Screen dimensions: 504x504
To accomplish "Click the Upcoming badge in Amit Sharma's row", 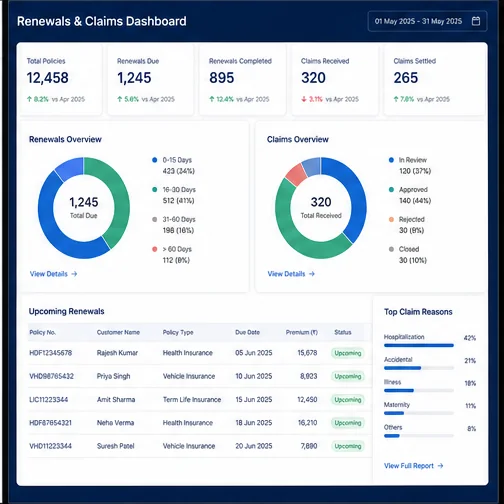I will (348, 400).
